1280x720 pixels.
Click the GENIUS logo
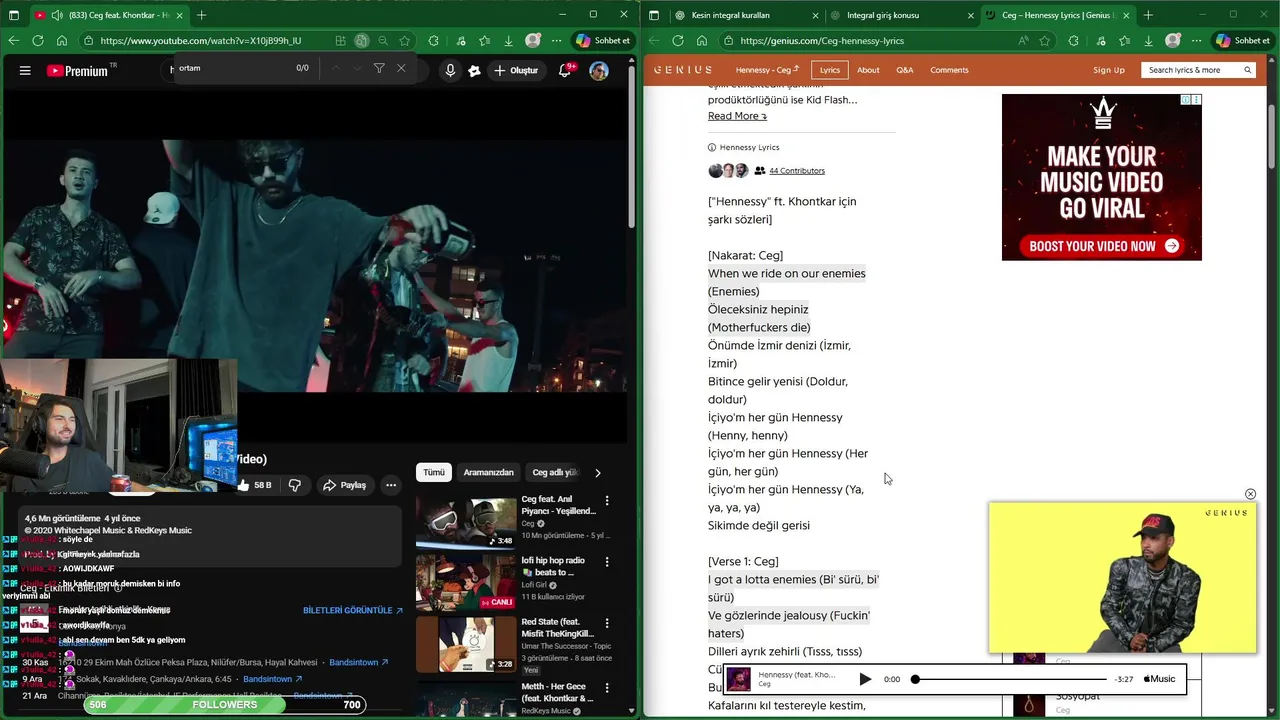pyautogui.click(x=683, y=70)
